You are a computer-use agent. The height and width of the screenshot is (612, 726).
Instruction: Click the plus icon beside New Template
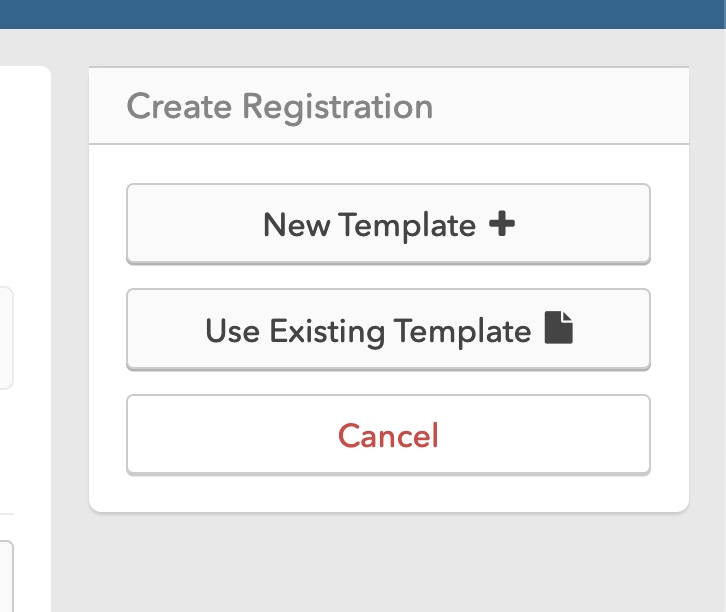(502, 225)
